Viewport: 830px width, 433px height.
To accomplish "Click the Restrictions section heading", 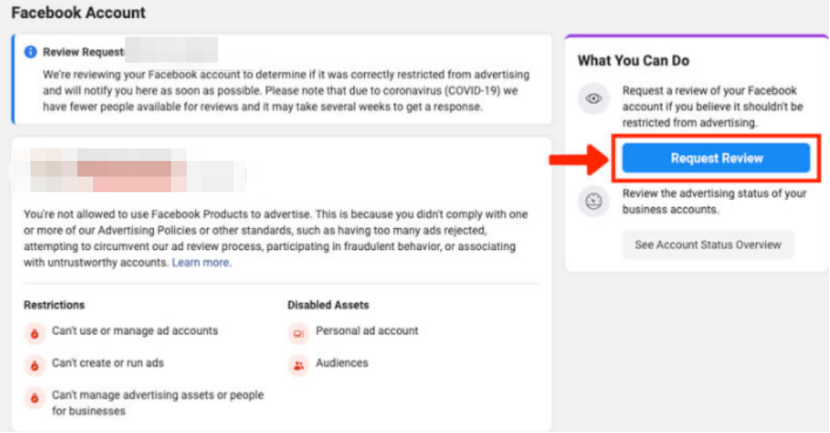I will pos(54,305).
